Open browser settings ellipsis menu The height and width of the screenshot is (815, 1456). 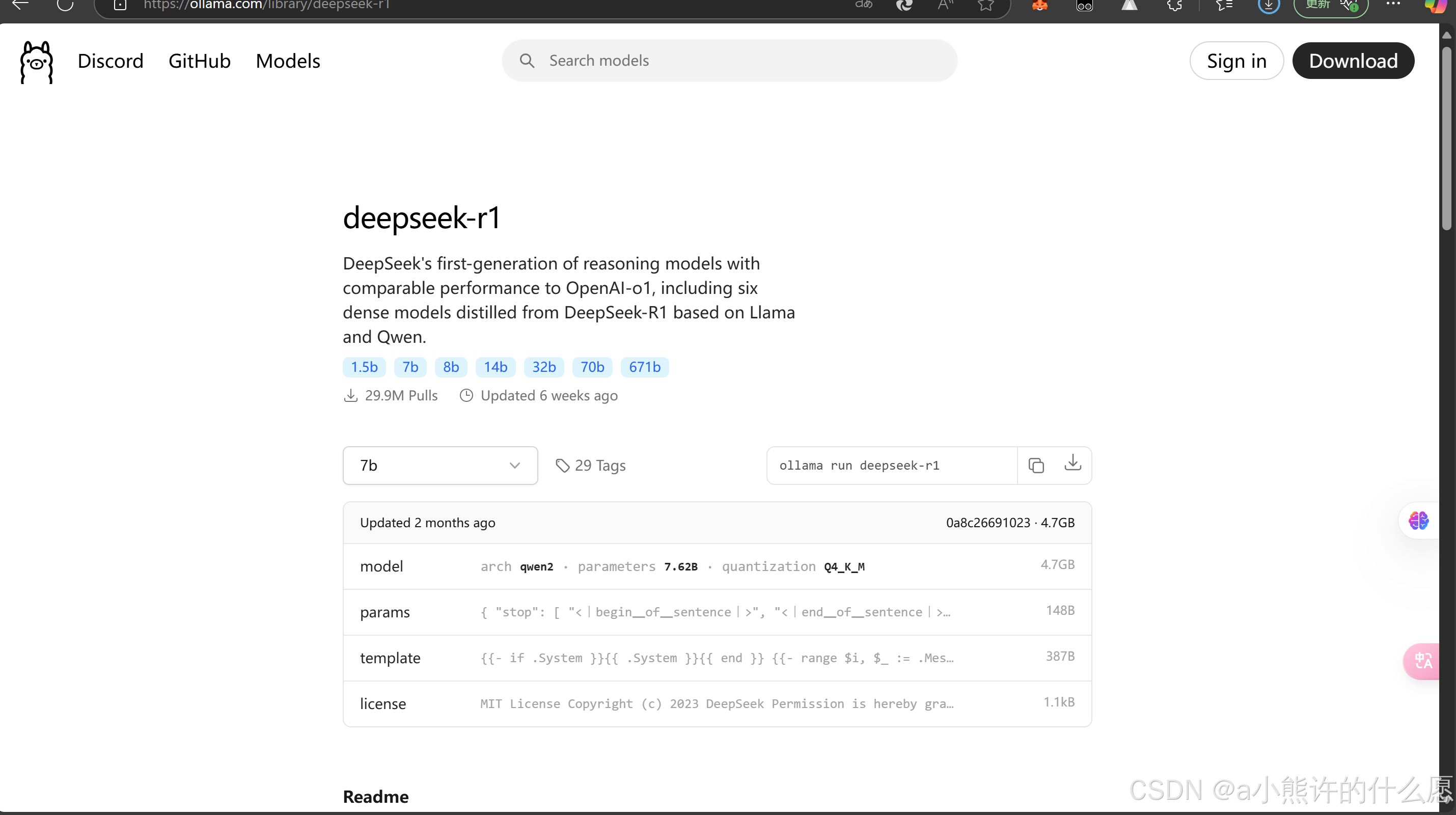coord(1393,5)
